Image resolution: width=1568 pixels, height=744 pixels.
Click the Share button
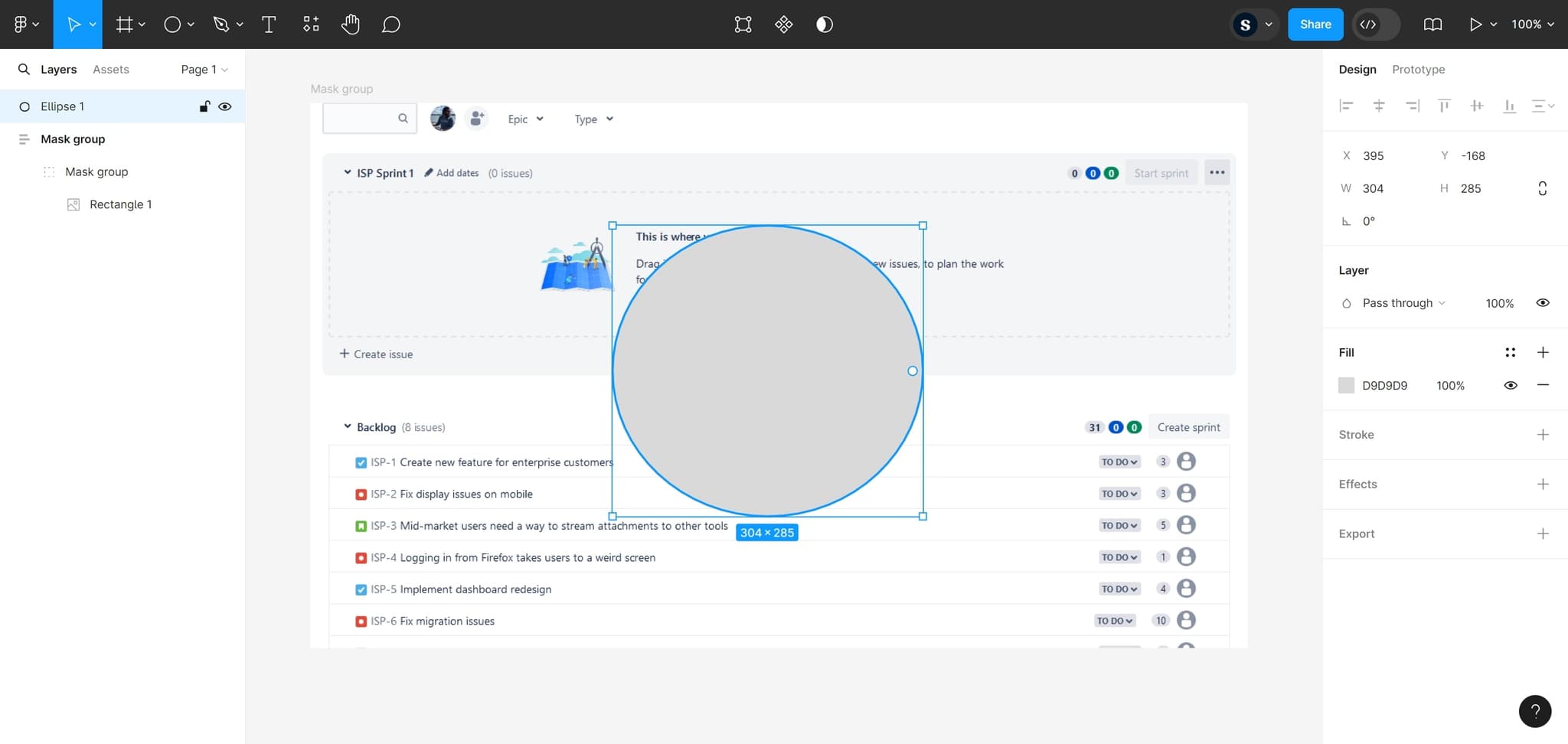click(1315, 24)
